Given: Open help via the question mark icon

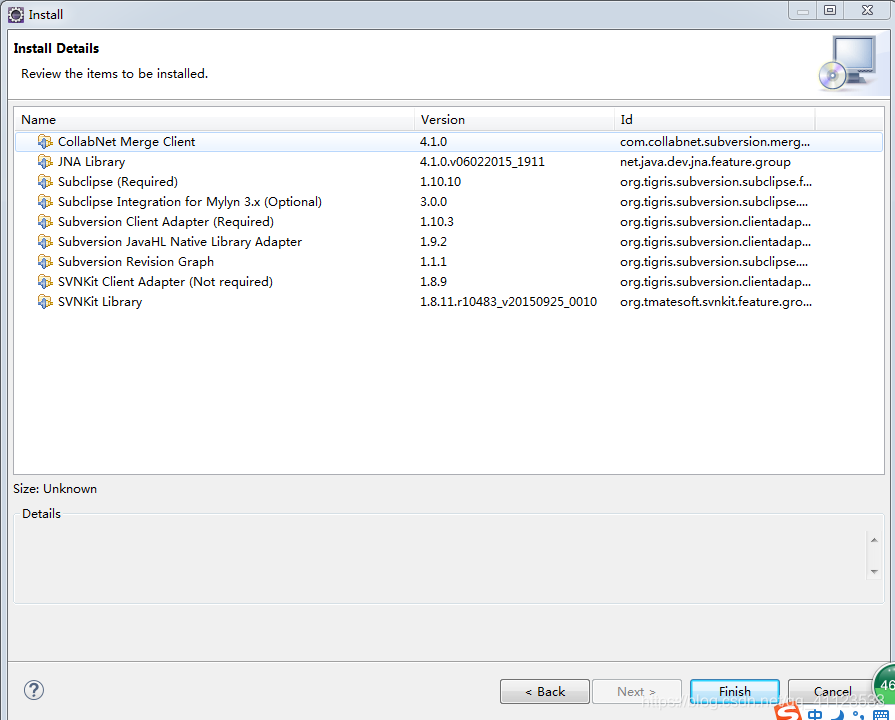Looking at the screenshot, I should click(x=34, y=690).
